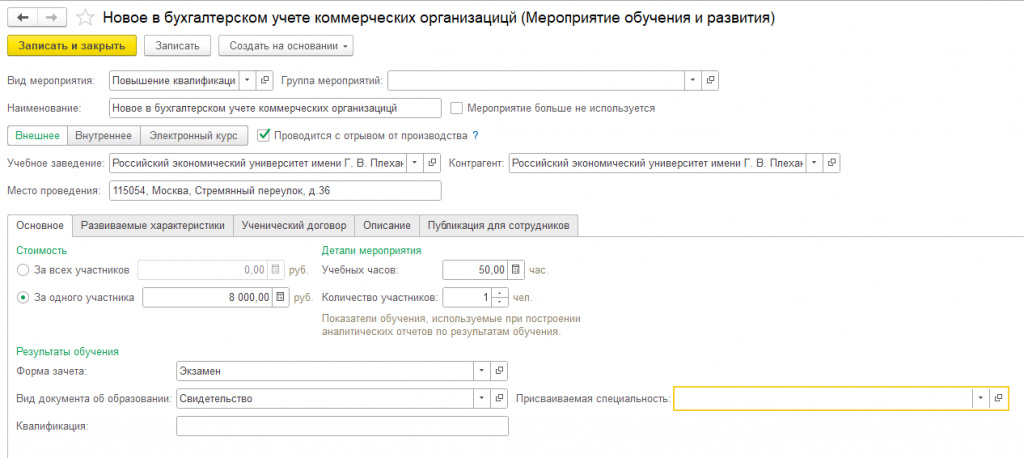The image size is (1024, 458).
Task: Open calculator for Учебных часов
Action: (516, 269)
